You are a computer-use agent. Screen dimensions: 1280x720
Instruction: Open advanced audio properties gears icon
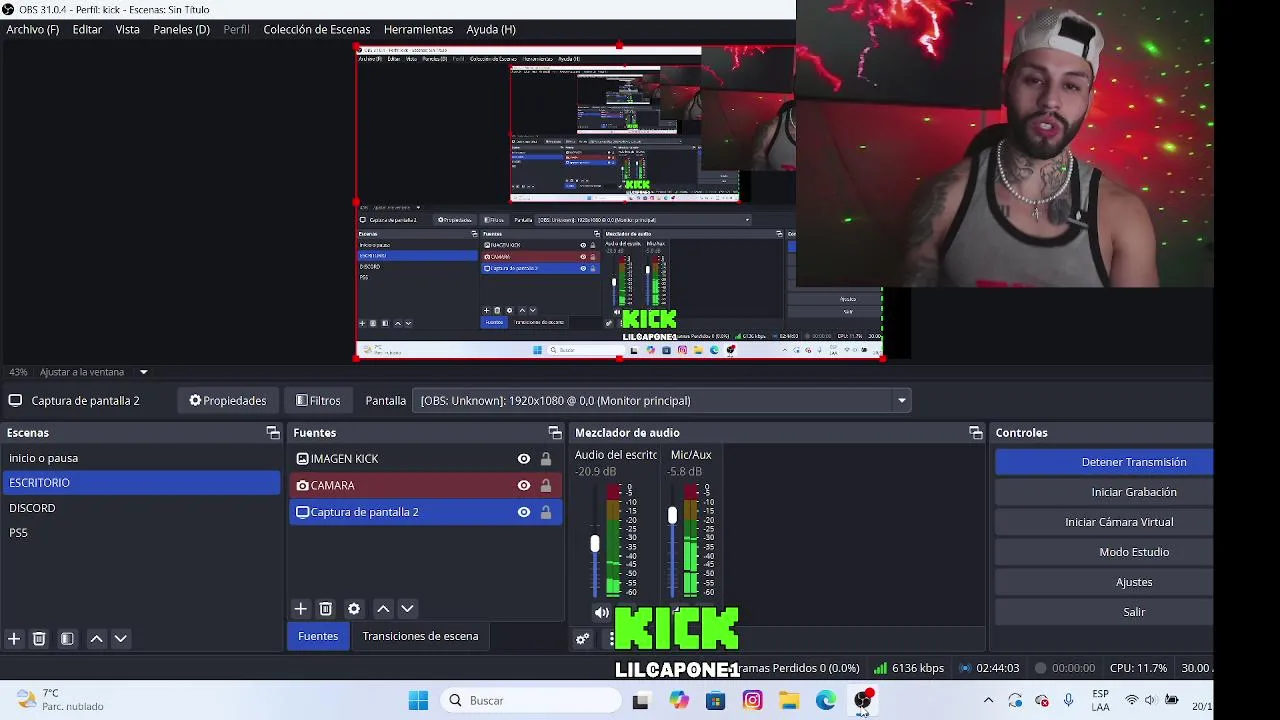tap(583, 639)
